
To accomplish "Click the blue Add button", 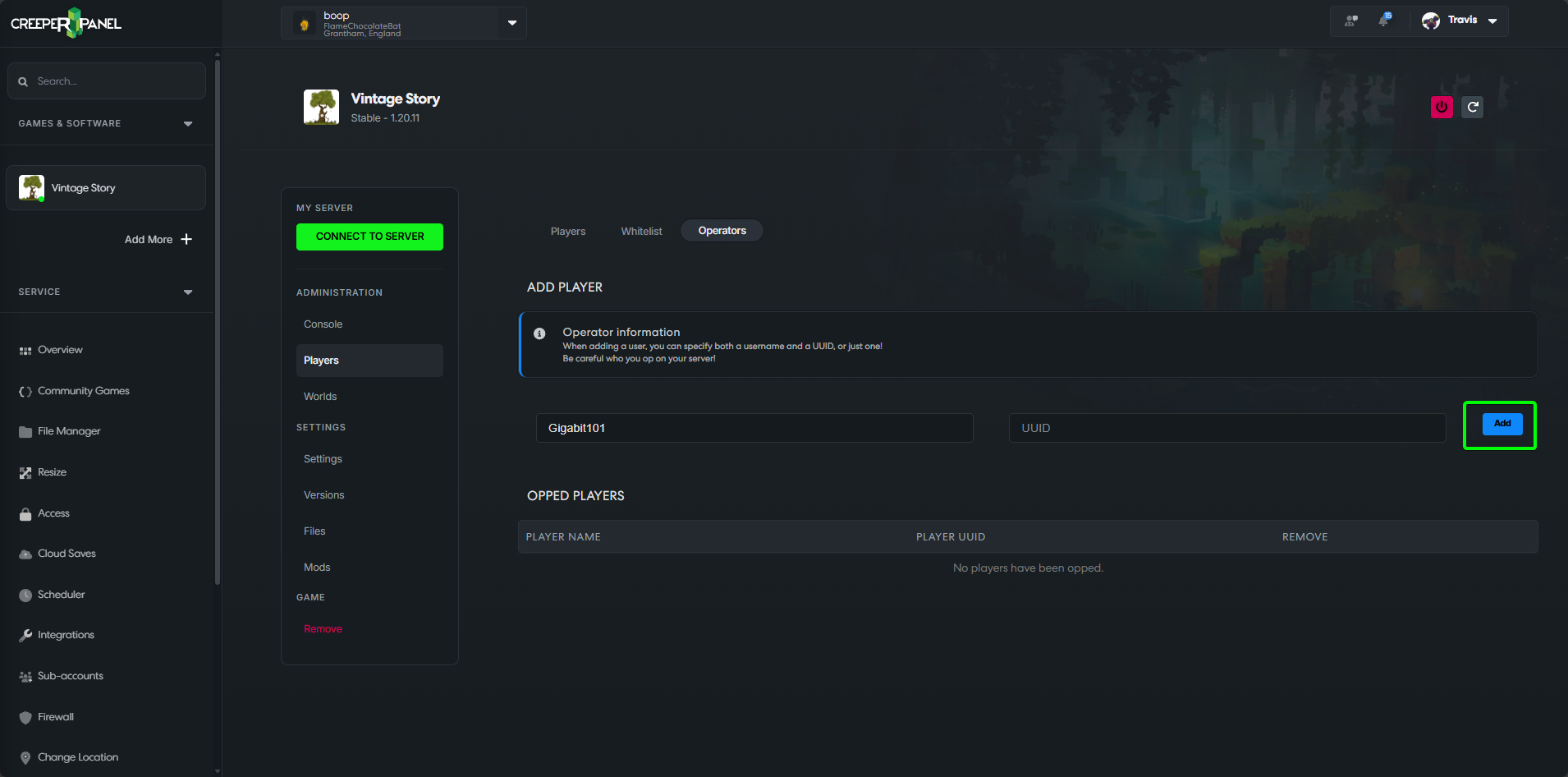I will tap(1502, 424).
